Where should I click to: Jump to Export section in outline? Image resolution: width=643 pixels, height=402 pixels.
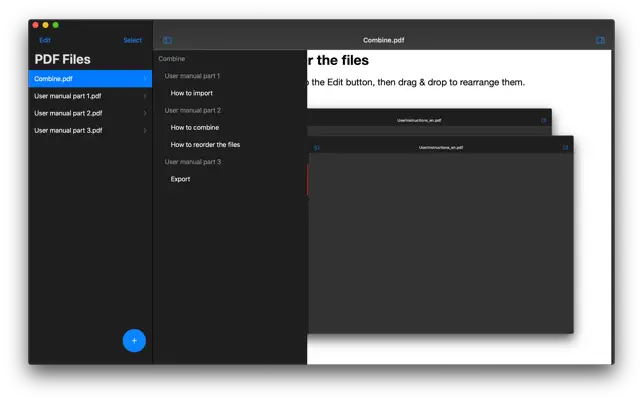180,179
